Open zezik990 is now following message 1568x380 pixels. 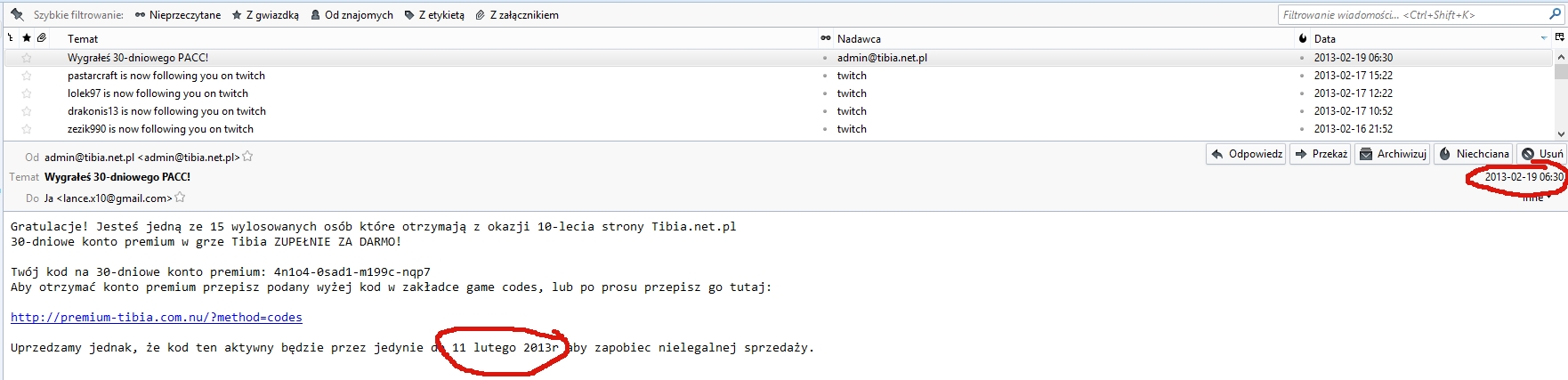pos(160,129)
